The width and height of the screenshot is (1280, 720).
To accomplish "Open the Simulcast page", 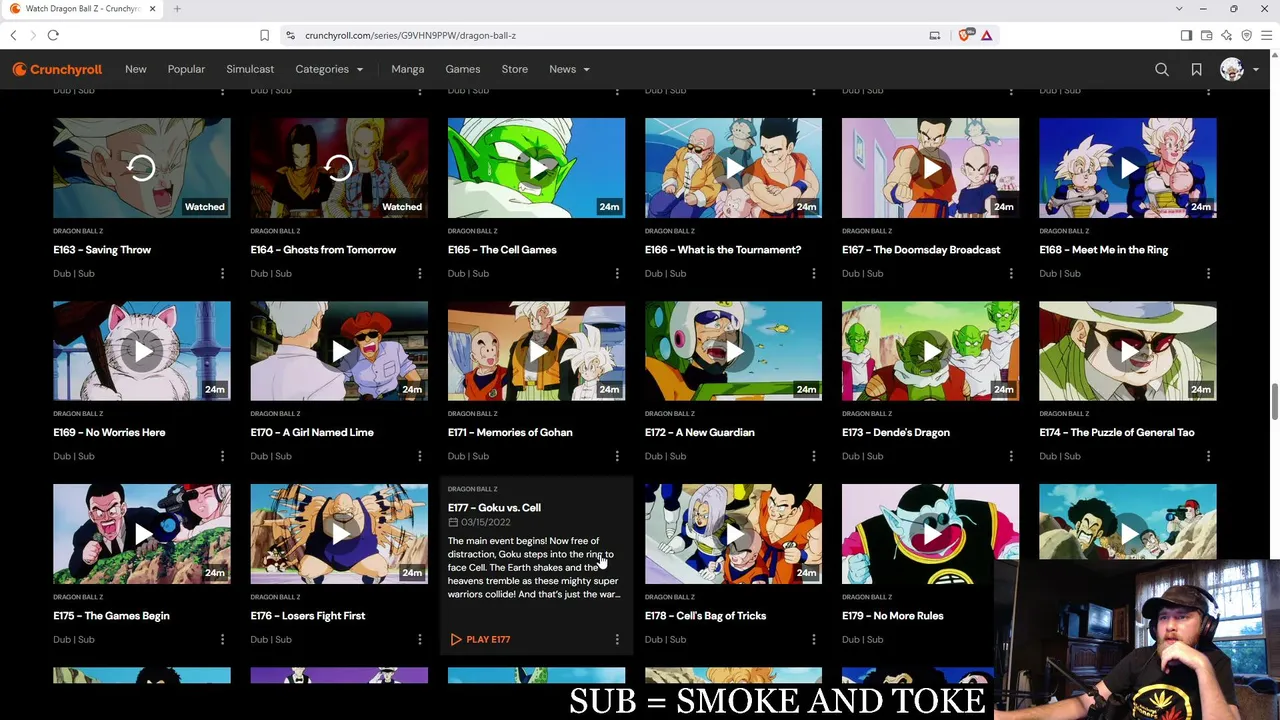I will click(250, 69).
